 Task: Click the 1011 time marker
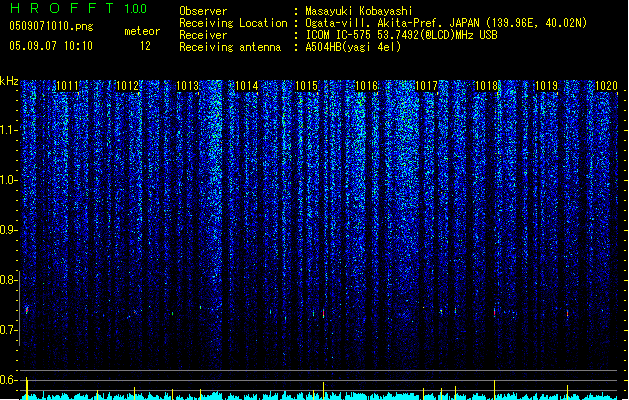click(x=67, y=86)
